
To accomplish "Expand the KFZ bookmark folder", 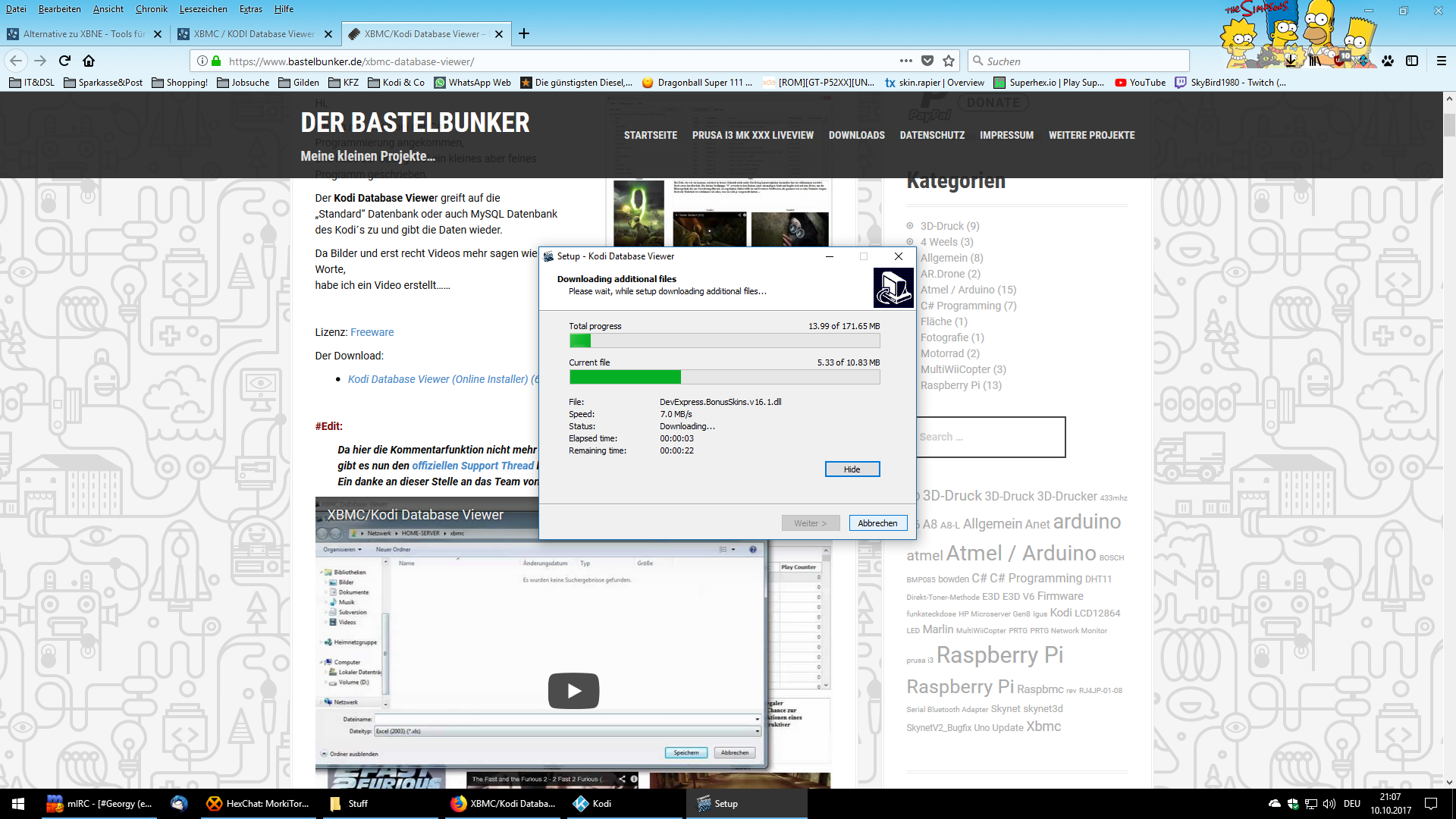I will tap(344, 83).
